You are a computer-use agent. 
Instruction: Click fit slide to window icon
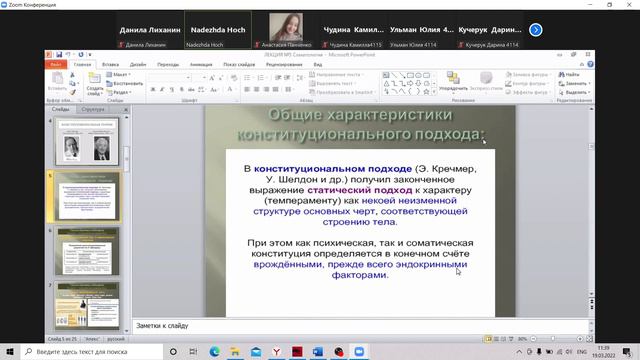coord(589,339)
